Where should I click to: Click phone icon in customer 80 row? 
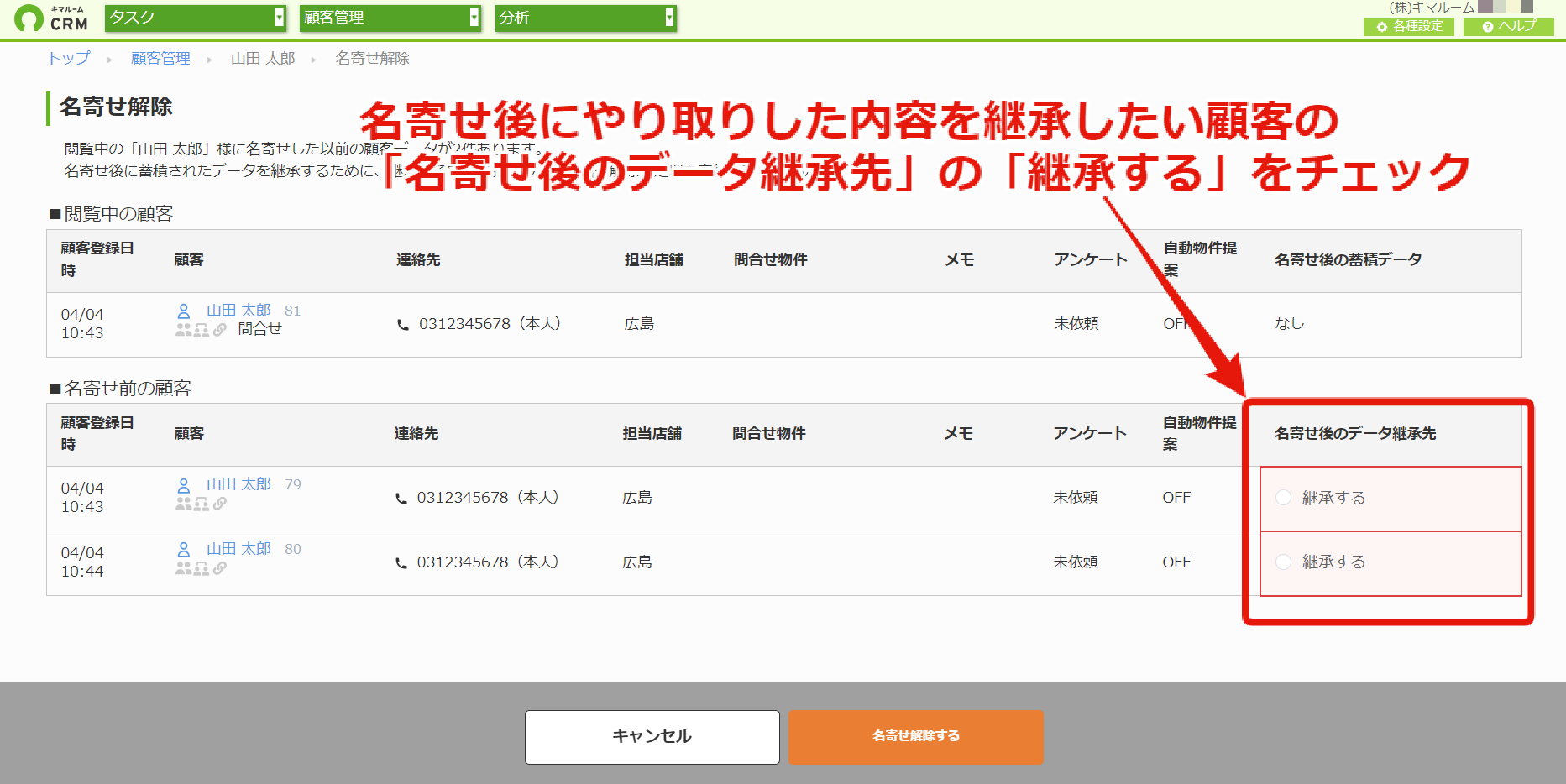tap(401, 563)
